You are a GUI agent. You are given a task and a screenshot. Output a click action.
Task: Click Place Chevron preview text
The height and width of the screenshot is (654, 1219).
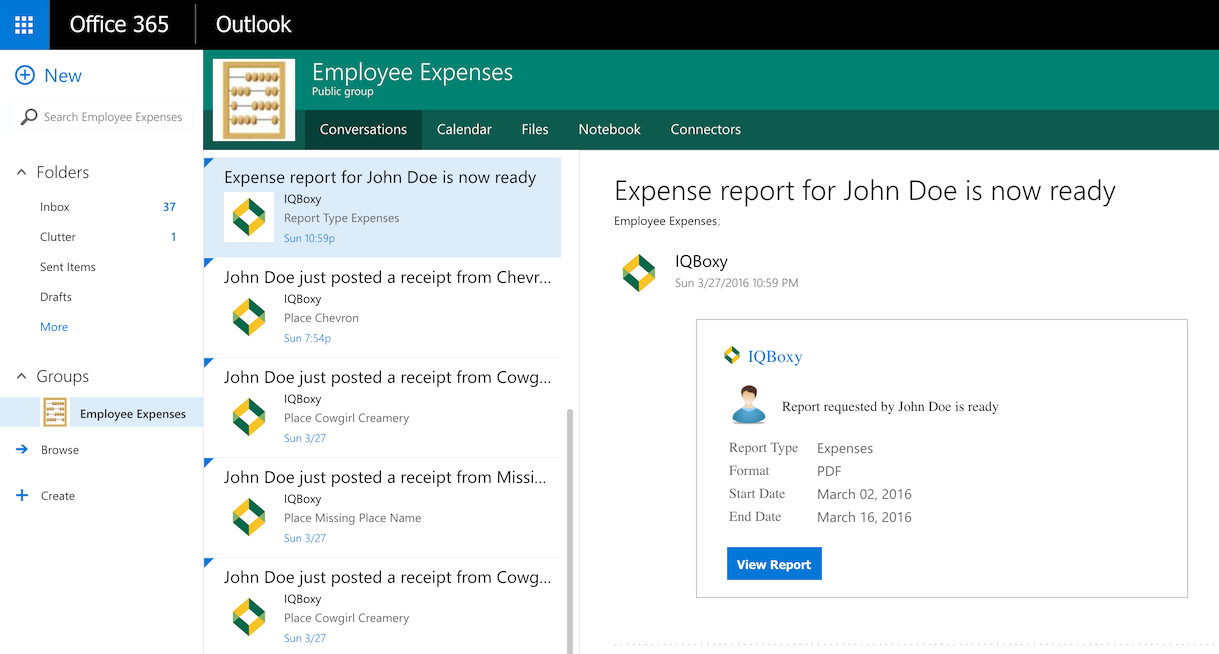(x=321, y=318)
